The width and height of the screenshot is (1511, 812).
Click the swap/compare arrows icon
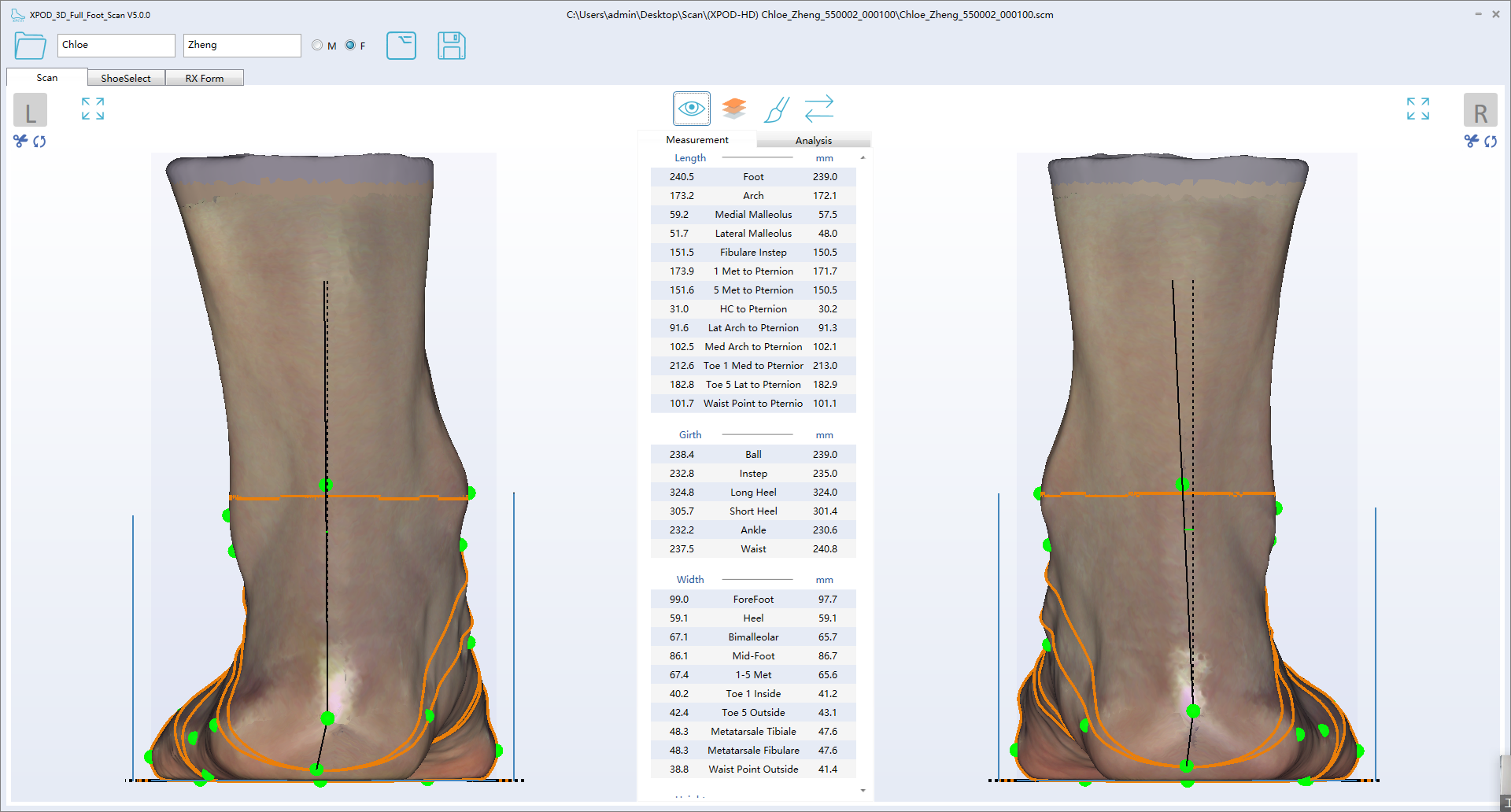[x=818, y=108]
